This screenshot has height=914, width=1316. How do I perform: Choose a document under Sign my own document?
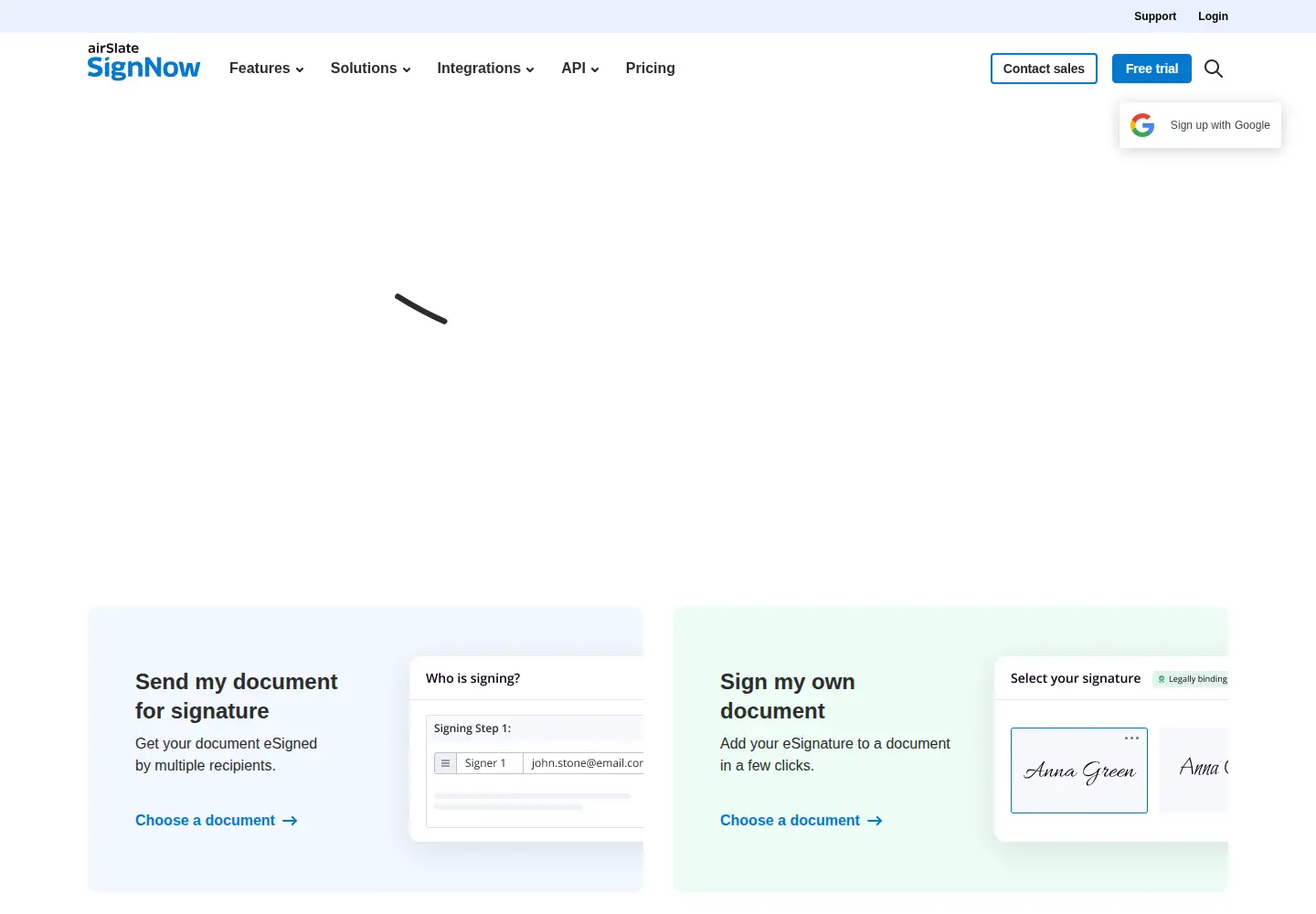click(801, 821)
